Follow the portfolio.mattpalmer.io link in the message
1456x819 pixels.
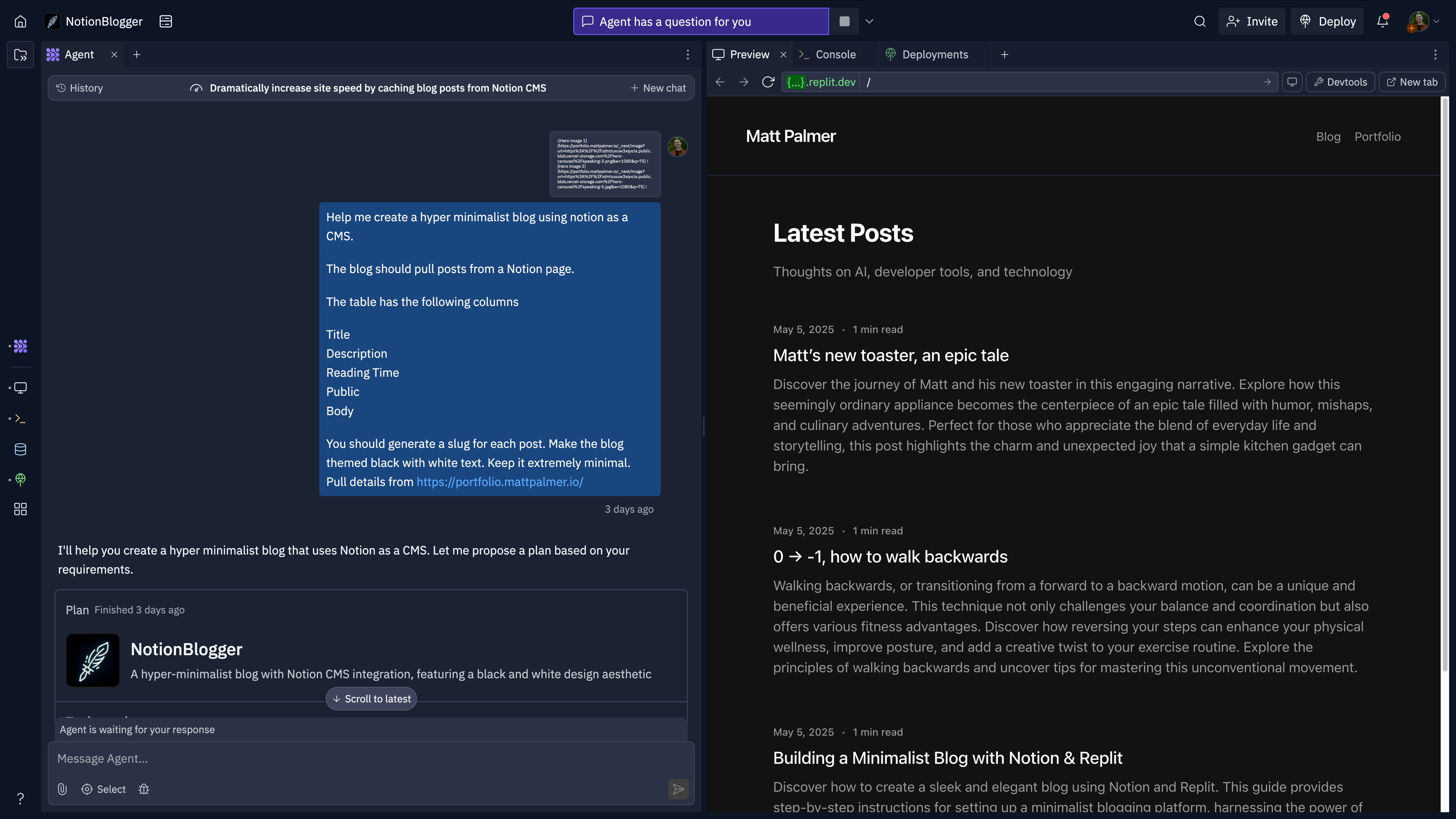[500, 481]
